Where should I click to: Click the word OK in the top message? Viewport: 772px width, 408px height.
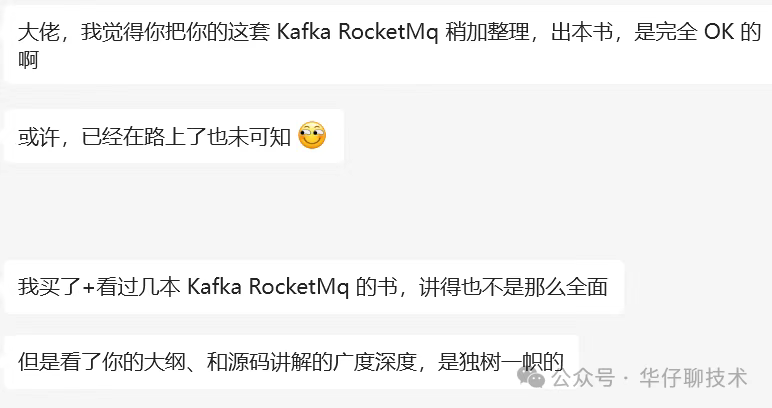(x=719, y=32)
